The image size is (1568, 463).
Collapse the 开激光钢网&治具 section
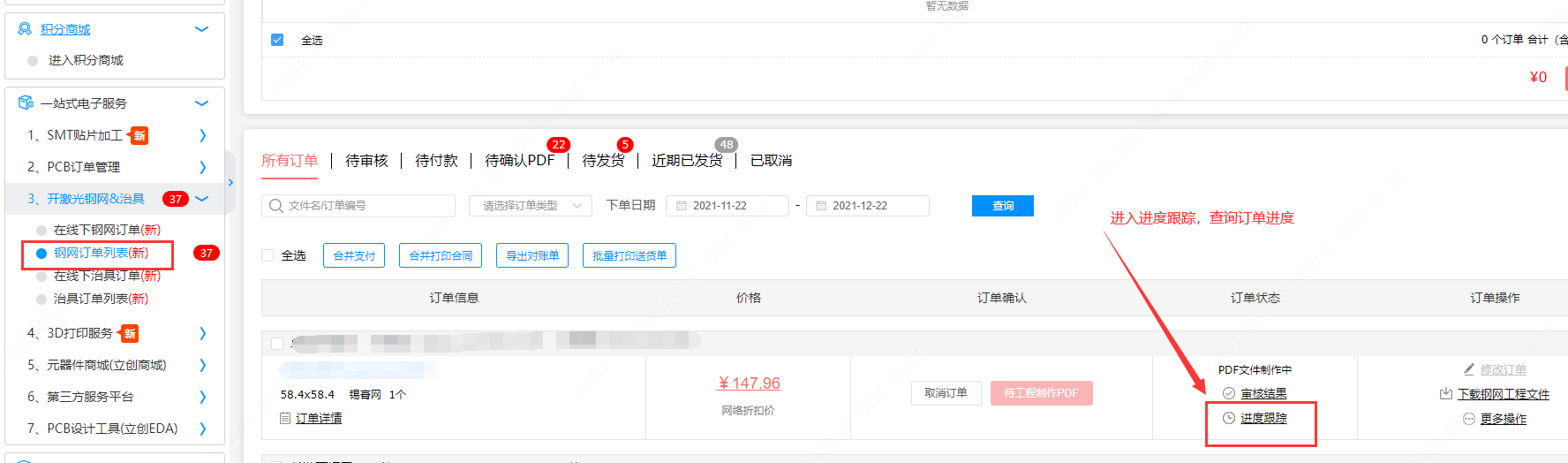(x=202, y=199)
